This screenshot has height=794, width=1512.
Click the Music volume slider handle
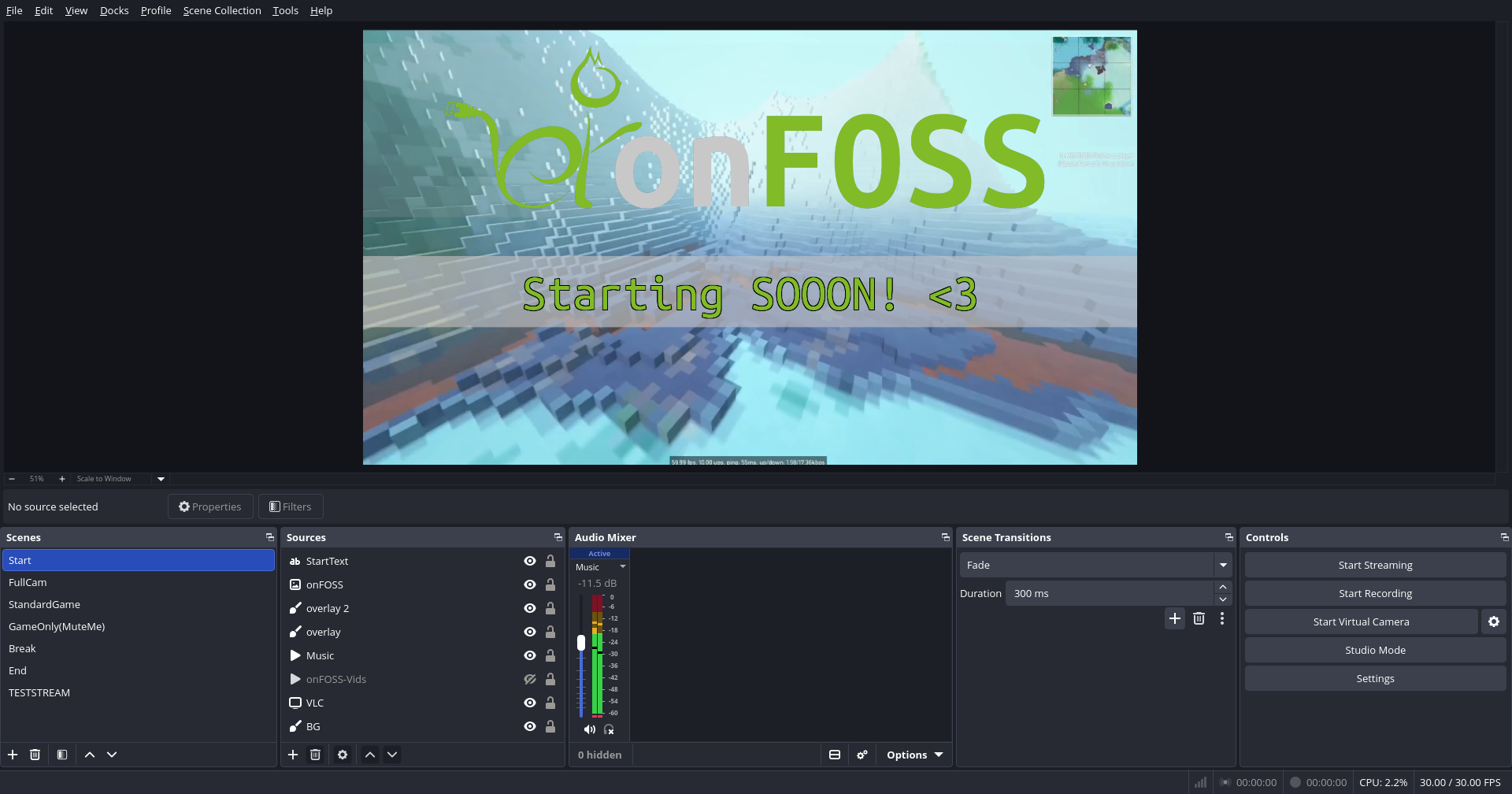(581, 643)
